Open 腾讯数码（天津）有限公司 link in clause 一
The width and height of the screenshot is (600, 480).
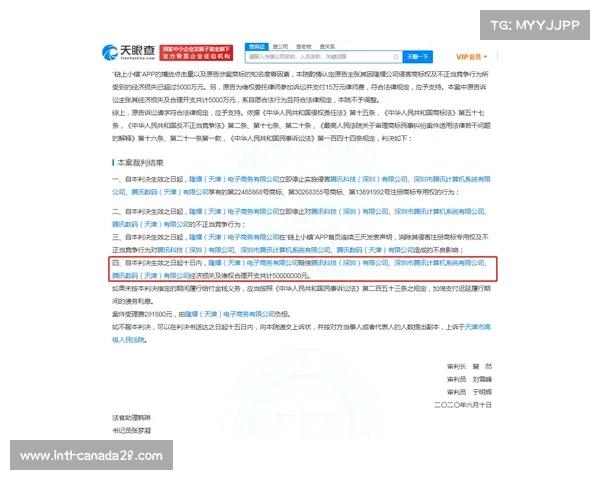(x=170, y=192)
